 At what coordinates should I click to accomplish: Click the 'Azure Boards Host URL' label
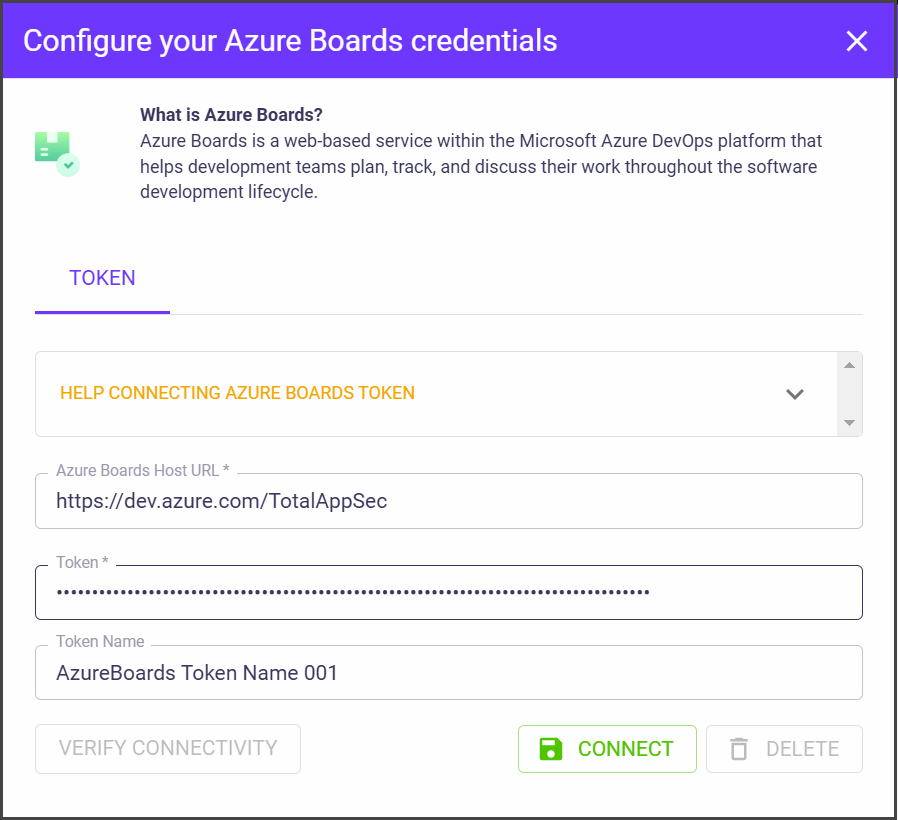pyautogui.click(x=143, y=470)
